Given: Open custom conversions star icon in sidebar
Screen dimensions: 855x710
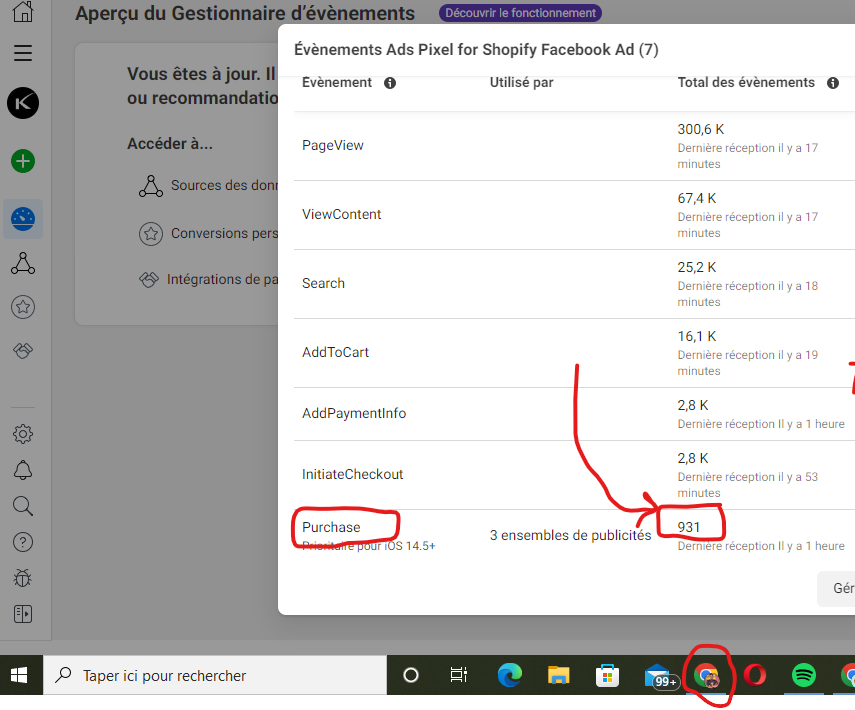Looking at the screenshot, I should (x=23, y=307).
